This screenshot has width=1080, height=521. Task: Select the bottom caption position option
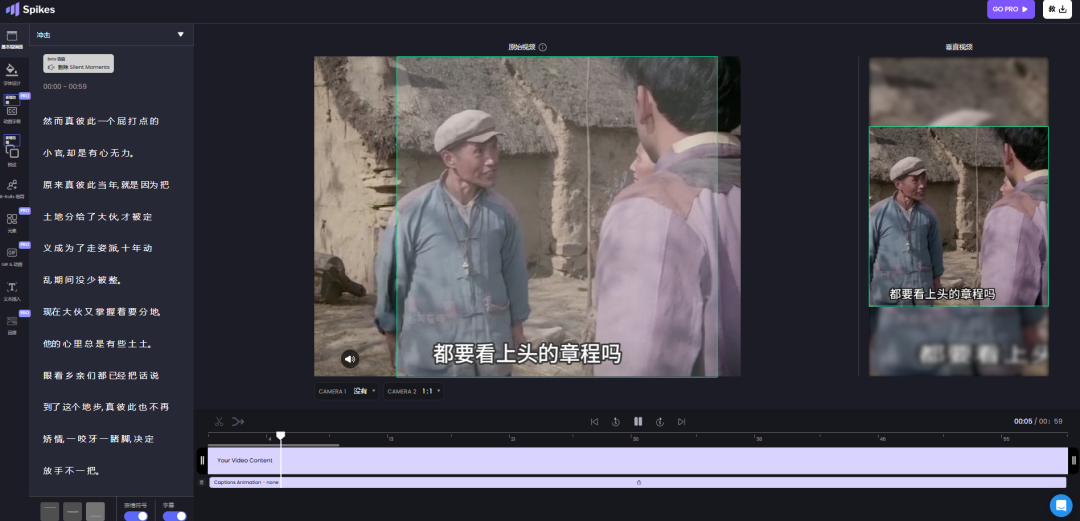coord(96,511)
